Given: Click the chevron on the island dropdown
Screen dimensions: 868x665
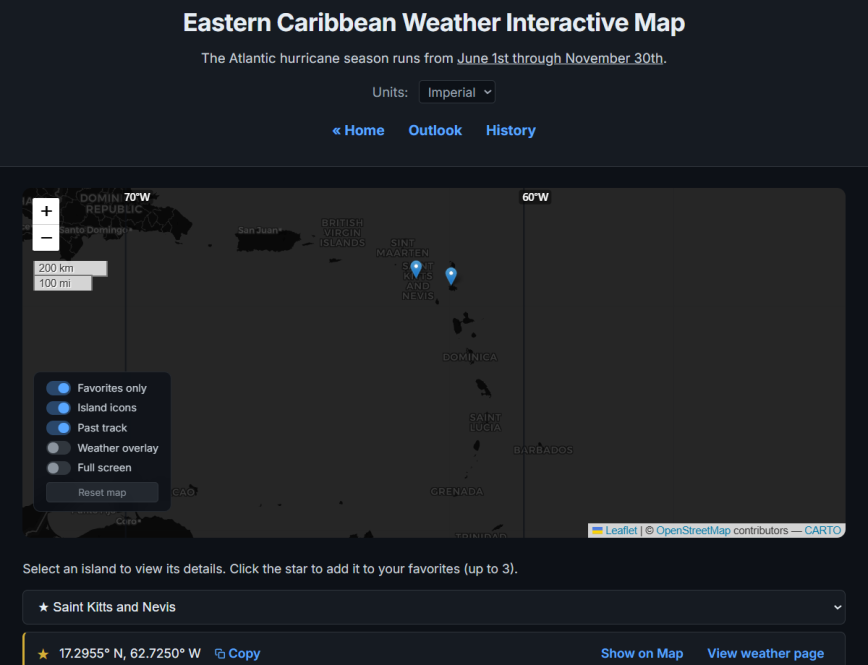Looking at the screenshot, I should pyautogui.click(x=838, y=606).
